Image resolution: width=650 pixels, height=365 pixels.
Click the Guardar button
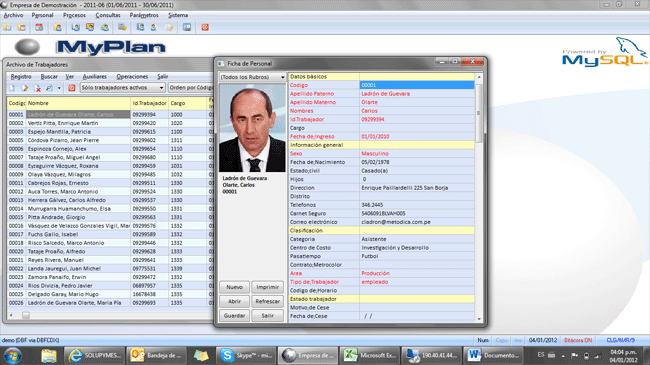[234, 316]
